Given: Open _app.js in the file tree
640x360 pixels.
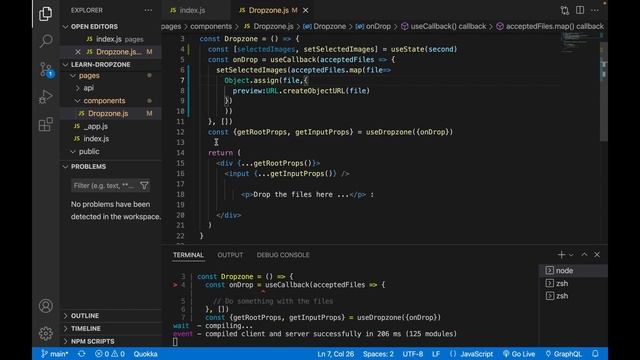Looking at the screenshot, I should click(111, 126).
